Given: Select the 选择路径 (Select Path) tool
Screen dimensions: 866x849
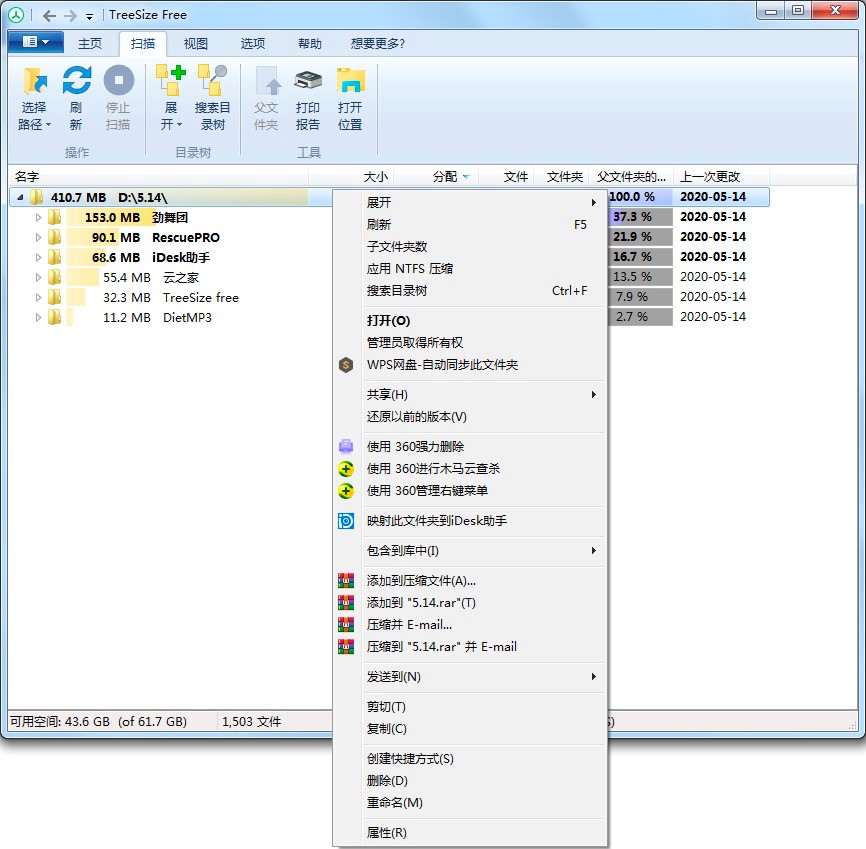Looking at the screenshot, I should click(34, 97).
